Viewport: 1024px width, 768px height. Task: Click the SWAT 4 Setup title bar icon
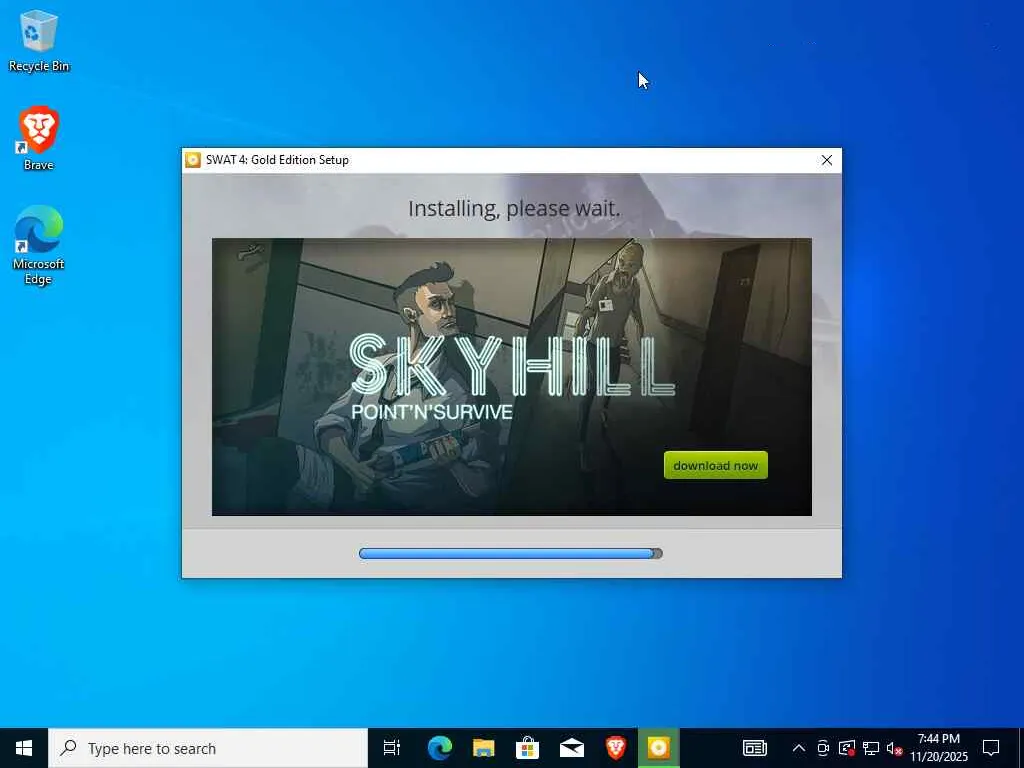(x=193, y=160)
